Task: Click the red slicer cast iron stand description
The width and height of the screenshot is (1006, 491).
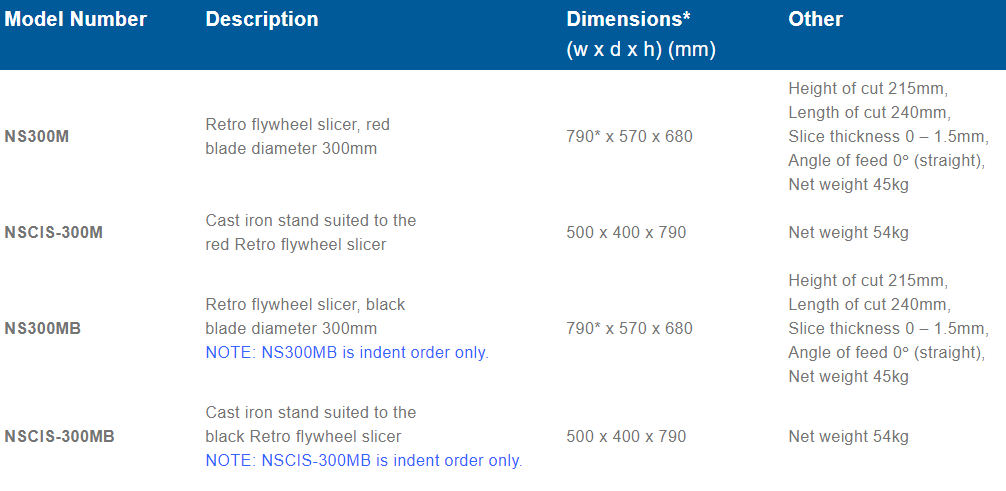Action: [310, 232]
